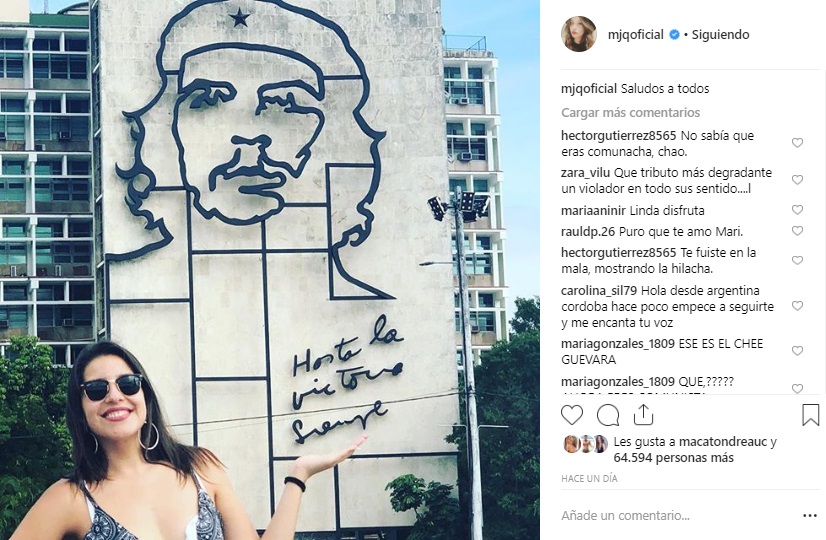Like hectorgutierrez8565's comunacha comment
This screenshot has height=540, width=826.
(798, 143)
